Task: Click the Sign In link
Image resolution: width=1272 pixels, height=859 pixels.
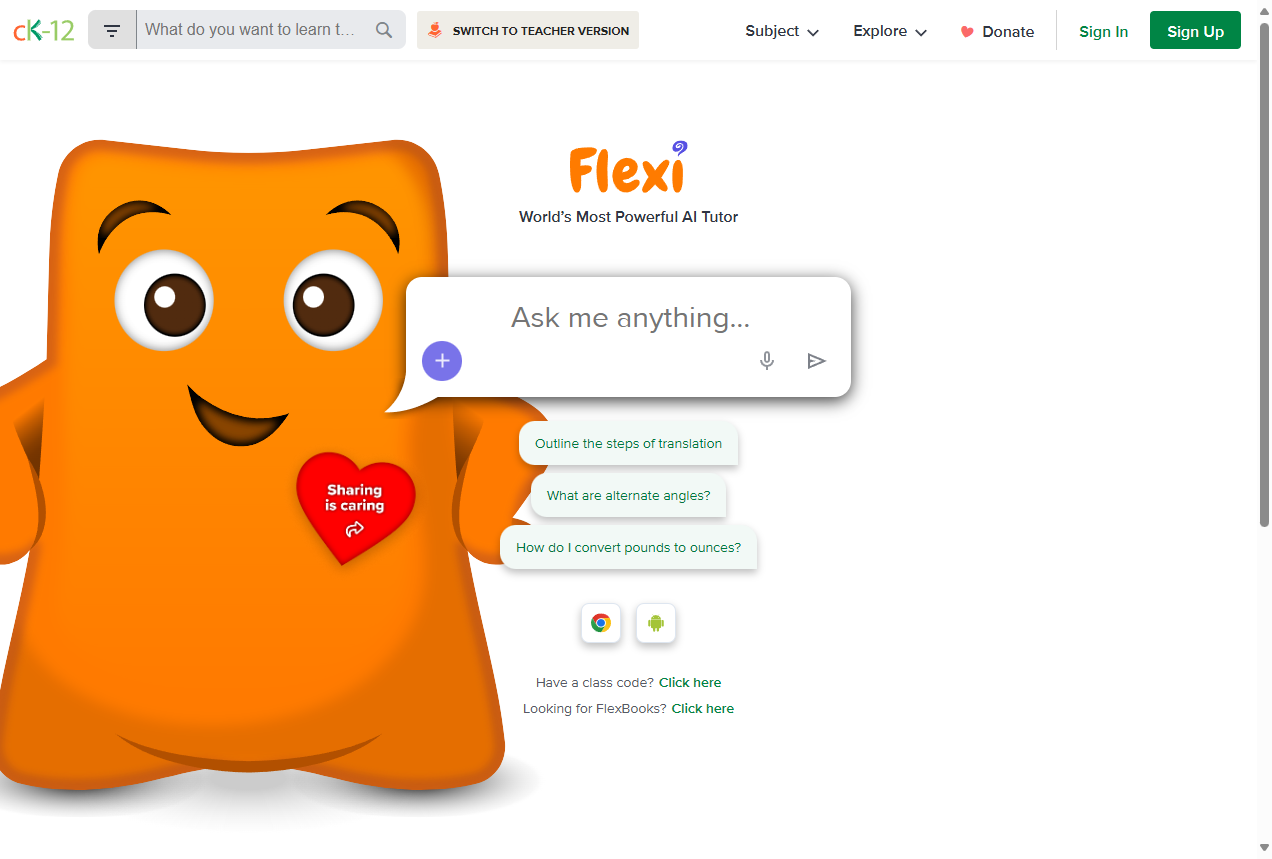Action: 1104,31
